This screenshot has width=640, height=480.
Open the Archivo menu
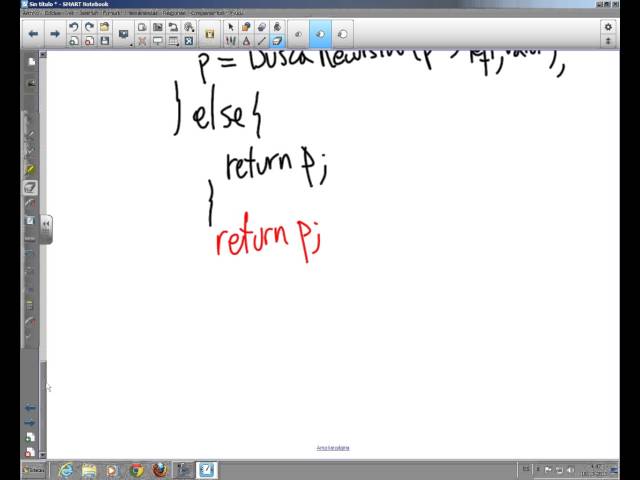click(x=31, y=12)
